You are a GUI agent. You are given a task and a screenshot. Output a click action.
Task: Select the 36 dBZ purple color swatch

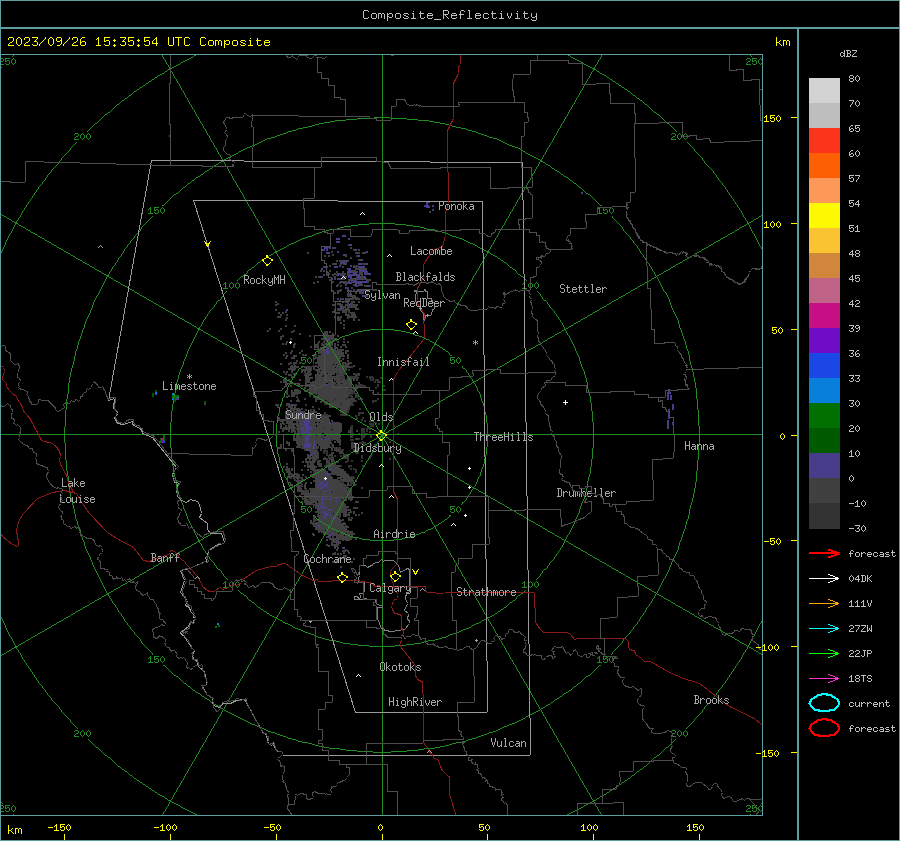[x=824, y=340]
